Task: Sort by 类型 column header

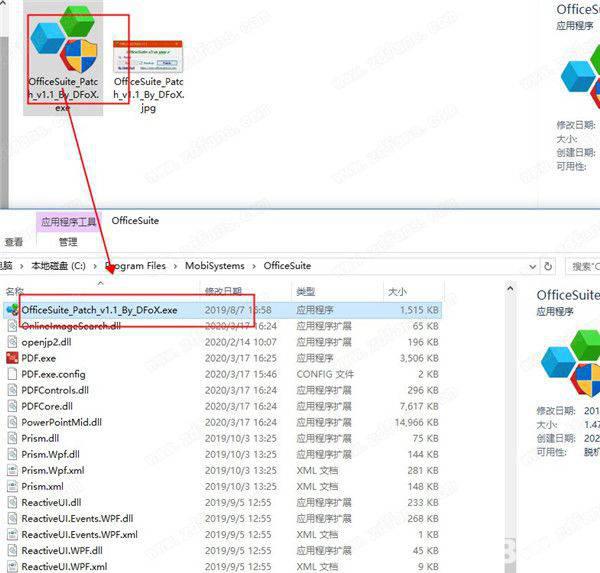Action: [x=305, y=292]
